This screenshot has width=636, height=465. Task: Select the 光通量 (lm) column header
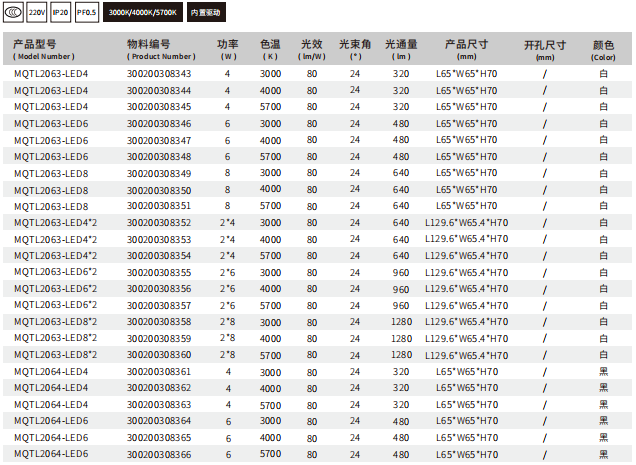[x=401, y=50]
